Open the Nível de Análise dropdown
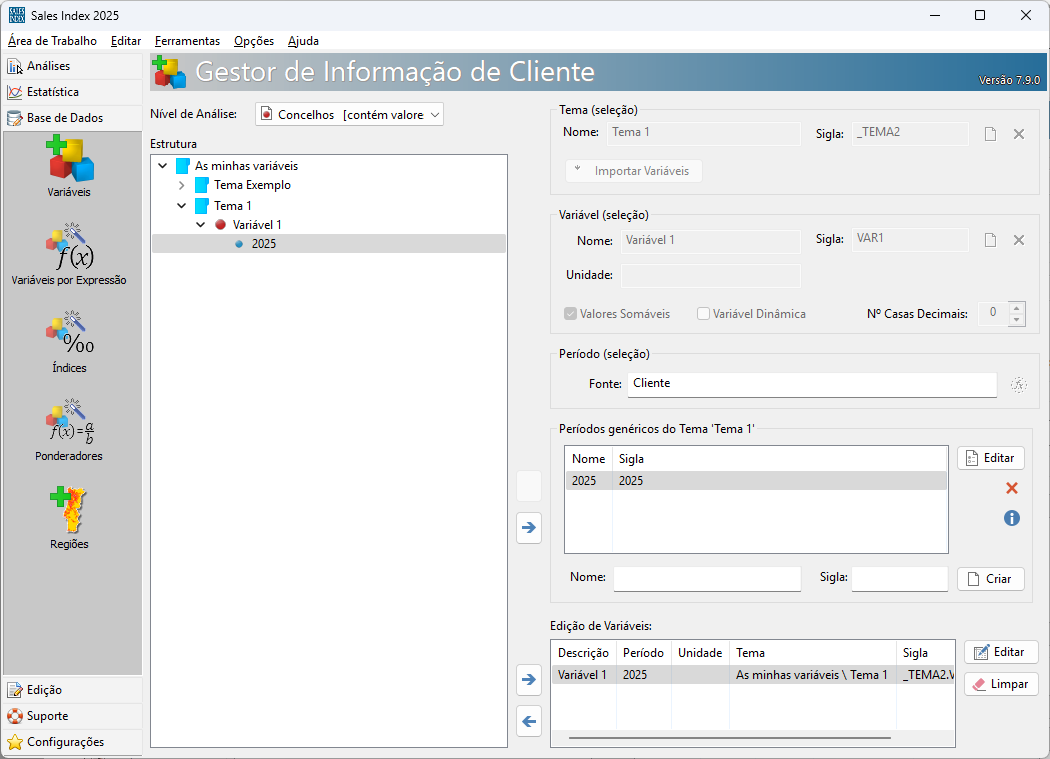This screenshot has width=1050, height=759. click(x=349, y=115)
